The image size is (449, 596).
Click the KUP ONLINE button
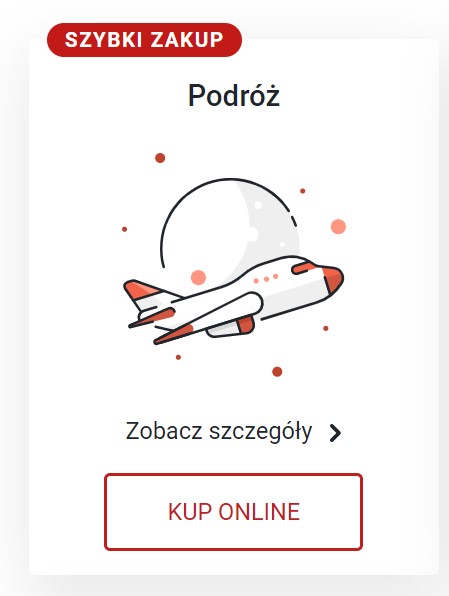233,512
